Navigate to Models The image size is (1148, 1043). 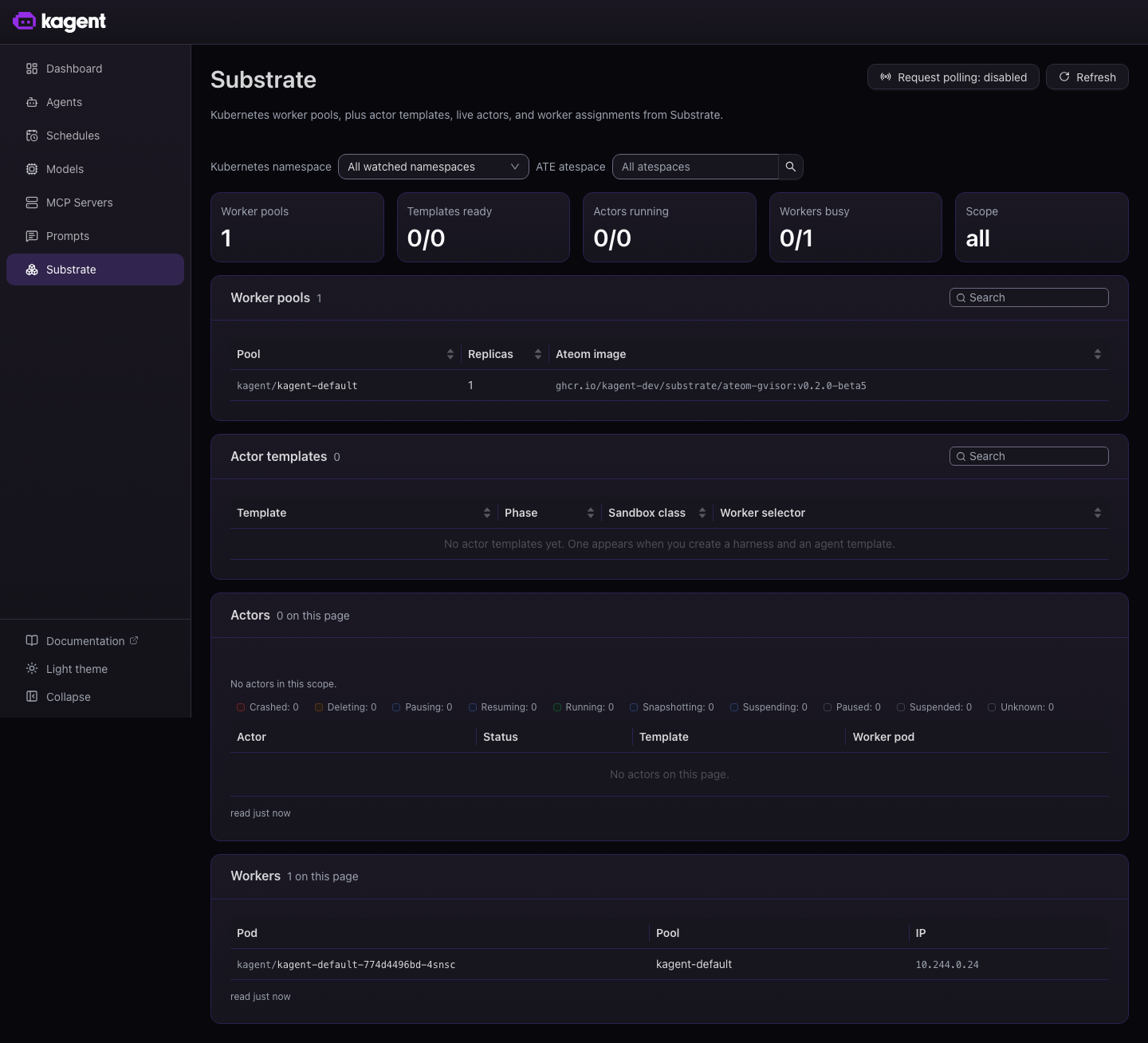pos(95,169)
